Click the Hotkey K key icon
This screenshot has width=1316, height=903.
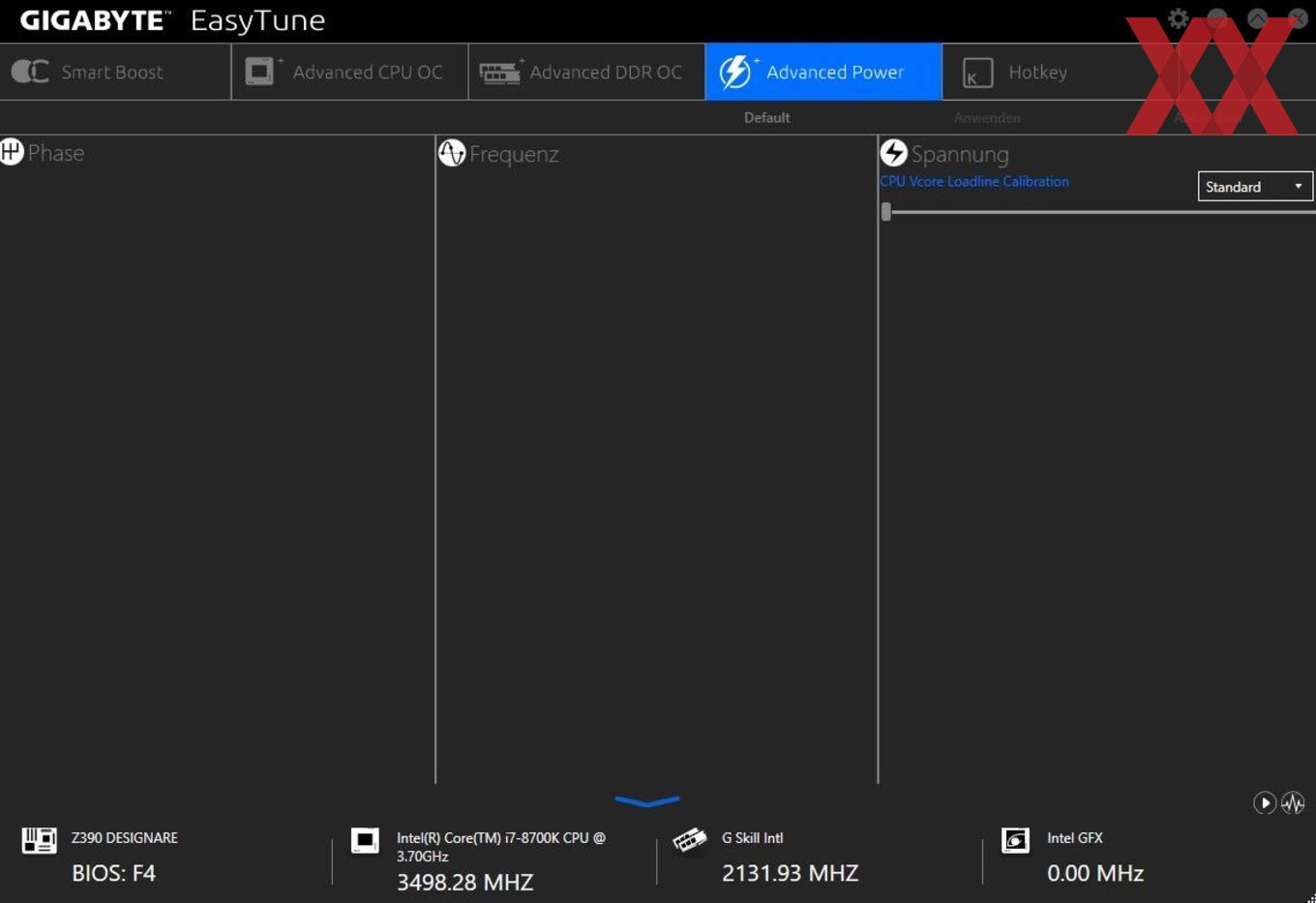tap(977, 73)
